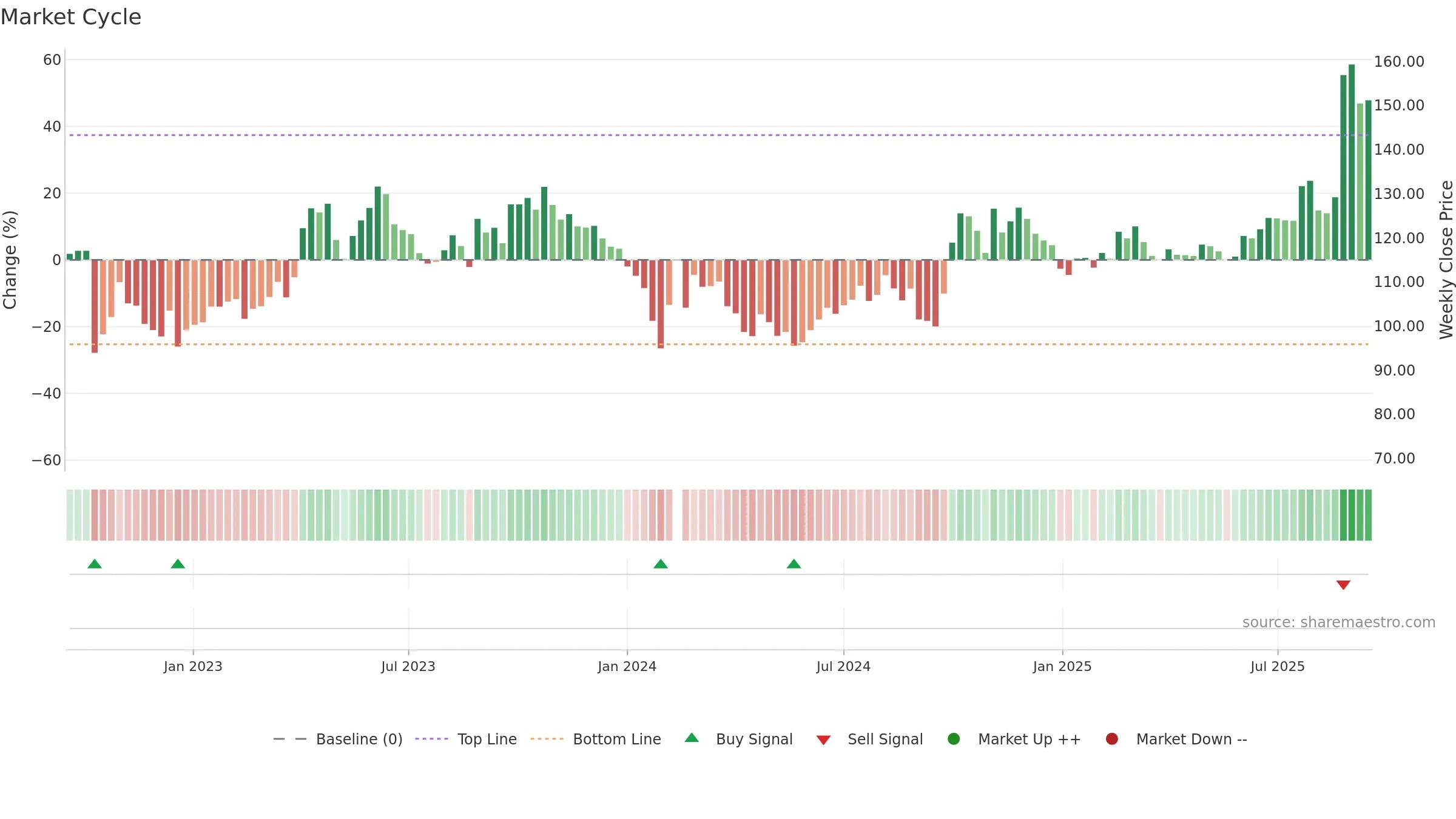Click the Change (%) axis title
This screenshot has width=1456, height=819.
(10, 260)
